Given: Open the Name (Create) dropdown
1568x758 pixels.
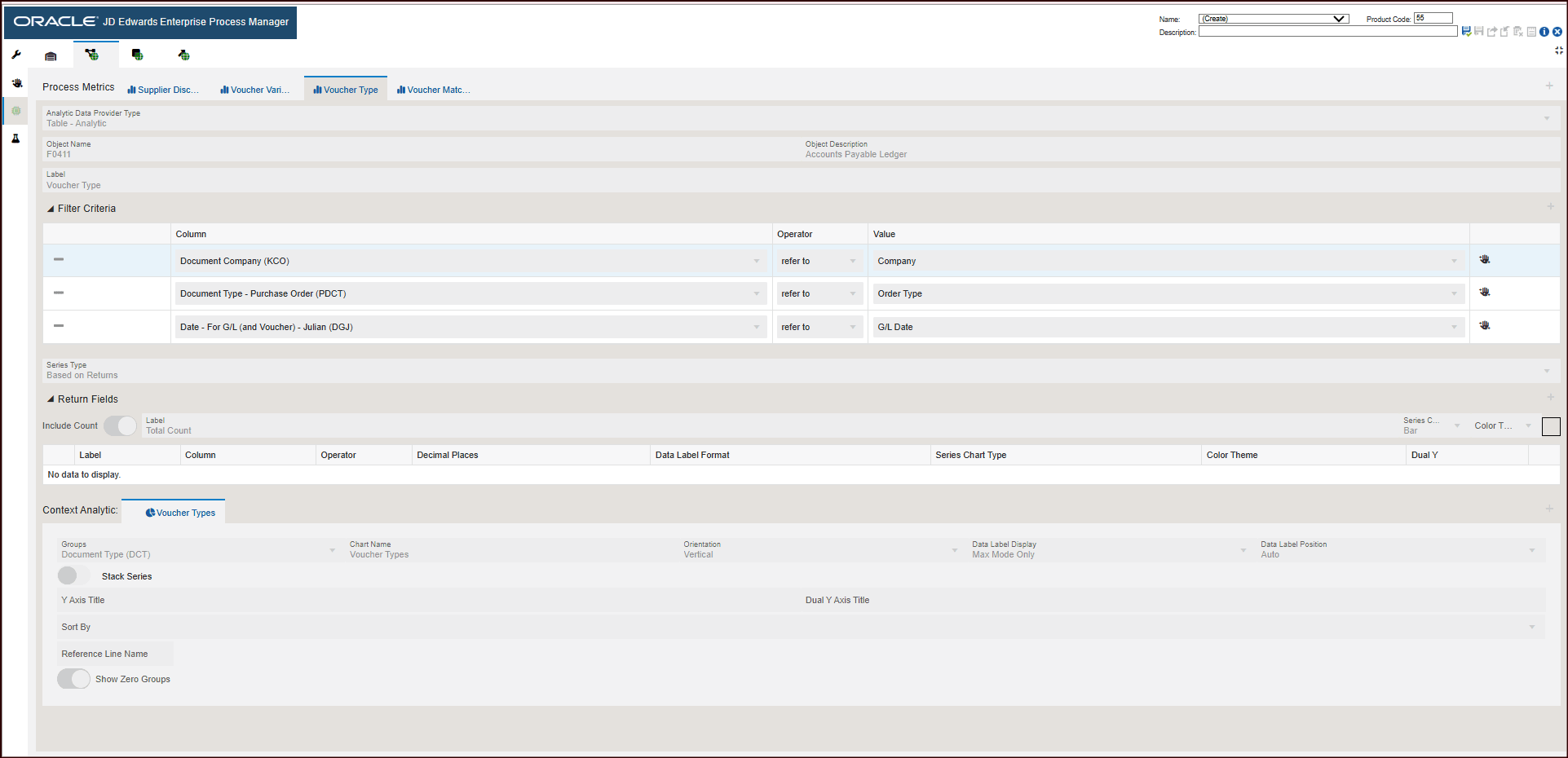Looking at the screenshot, I should pyautogui.click(x=1338, y=18).
